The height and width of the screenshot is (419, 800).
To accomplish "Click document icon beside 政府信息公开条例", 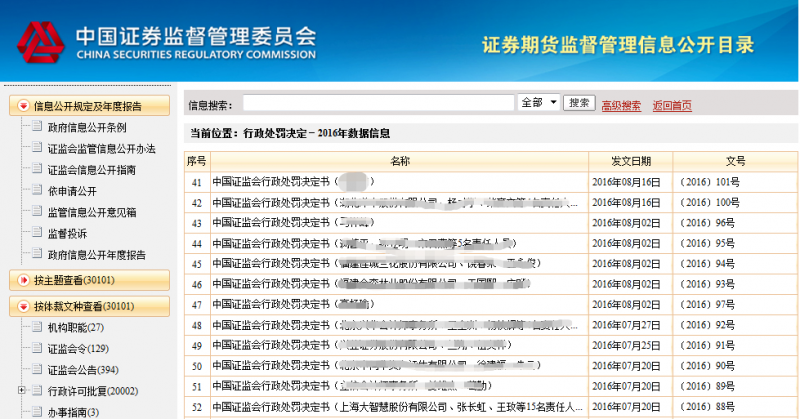I will tap(37, 126).
